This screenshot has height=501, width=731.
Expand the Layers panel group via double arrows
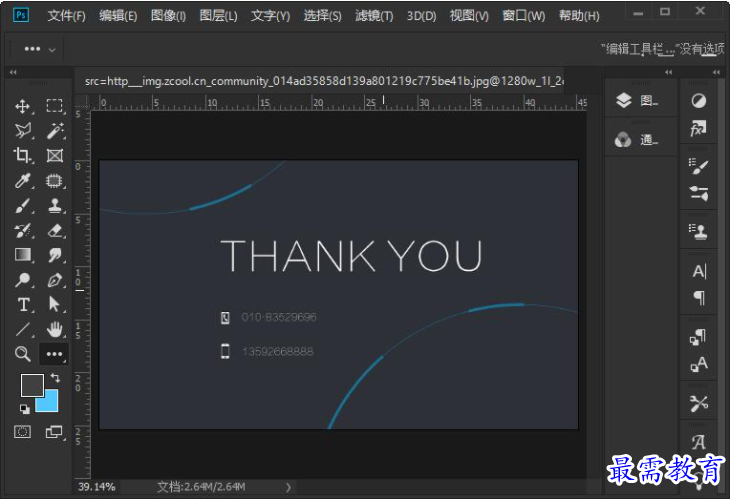(669, 72)
